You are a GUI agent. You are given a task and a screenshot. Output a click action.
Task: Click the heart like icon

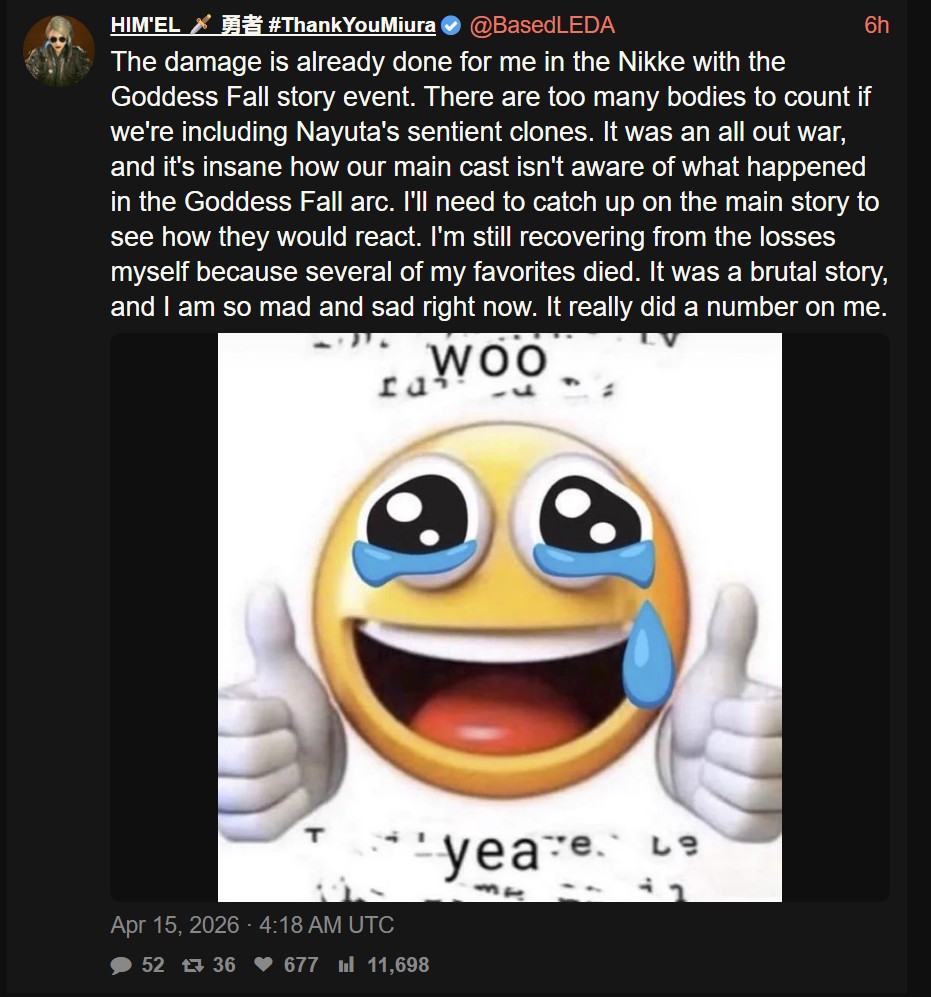pos(263,965)
